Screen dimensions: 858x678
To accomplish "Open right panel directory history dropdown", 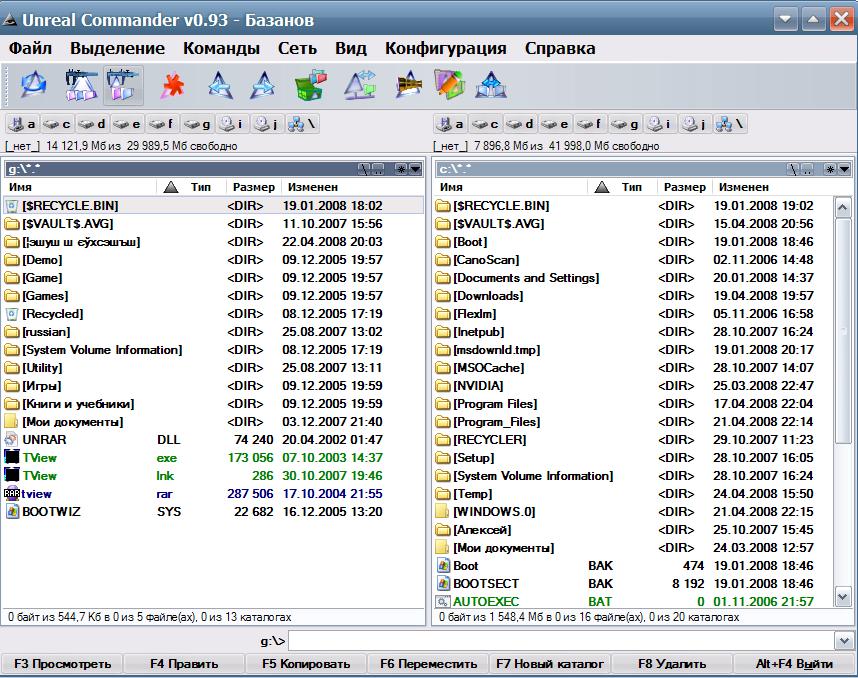I will (x=844, y=169).
